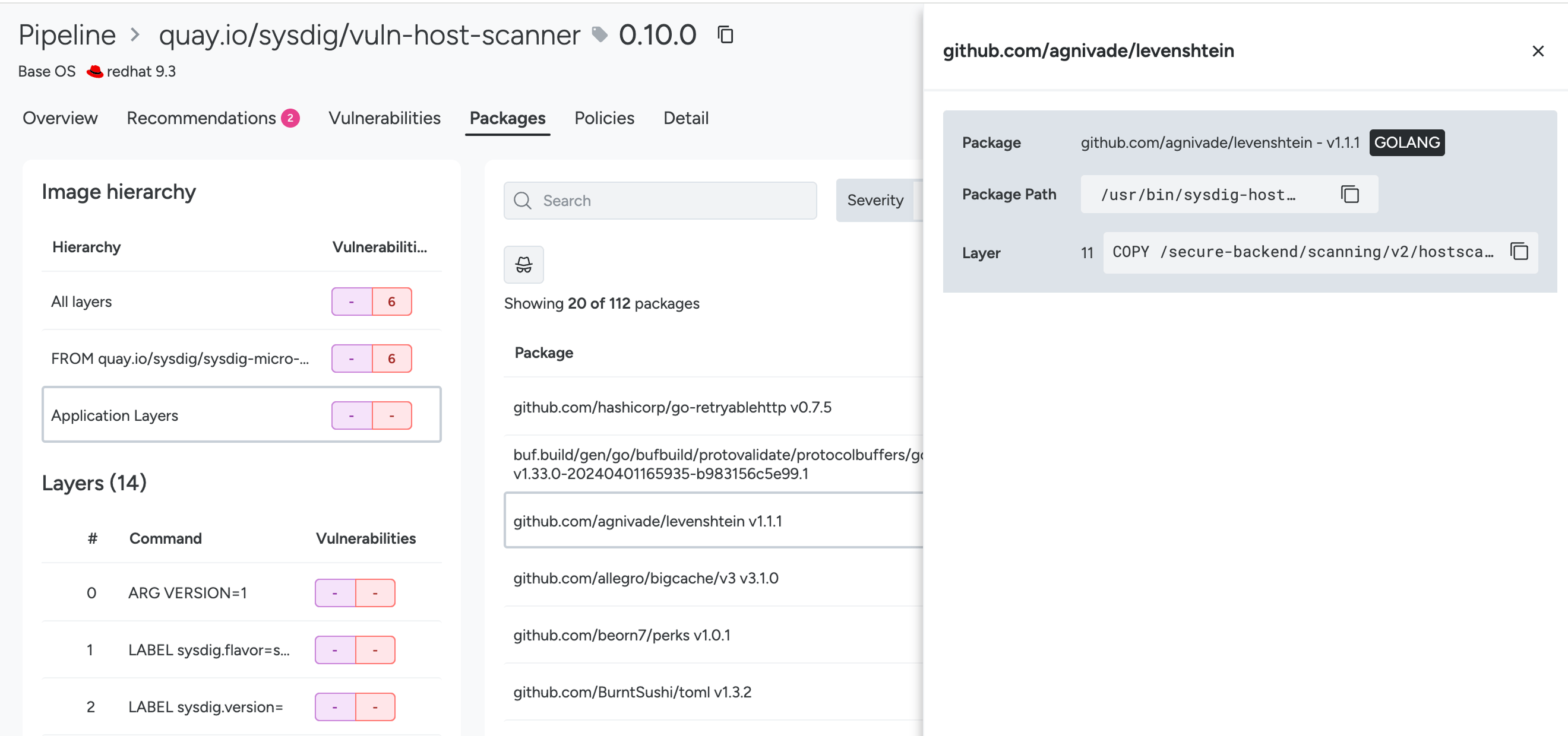The height and width of the screenshot is (736, 1568).
Task: Click the GOLANG package type badge
Action: tap(1406, 142)
